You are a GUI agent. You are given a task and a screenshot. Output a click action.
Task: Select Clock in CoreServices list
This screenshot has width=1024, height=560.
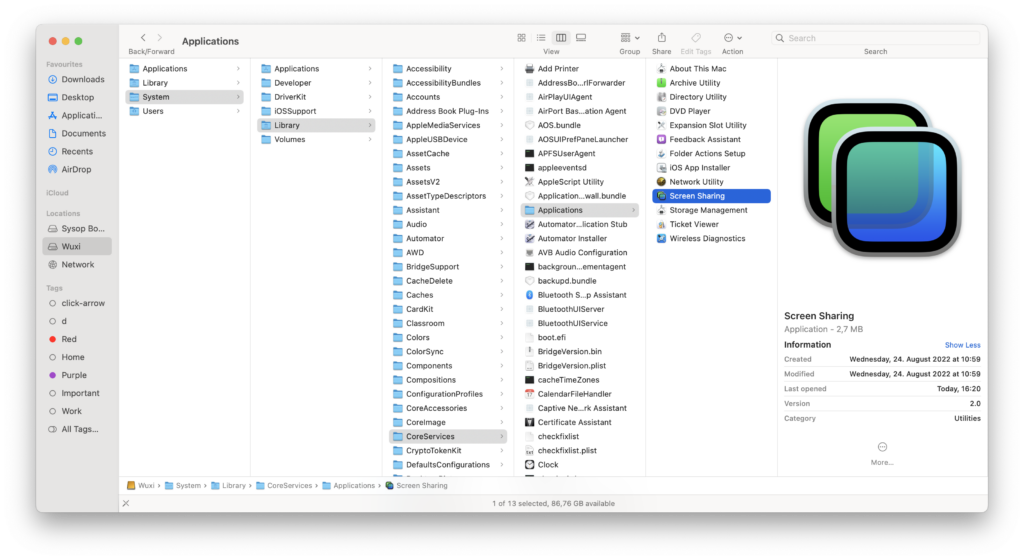(579, 465)
